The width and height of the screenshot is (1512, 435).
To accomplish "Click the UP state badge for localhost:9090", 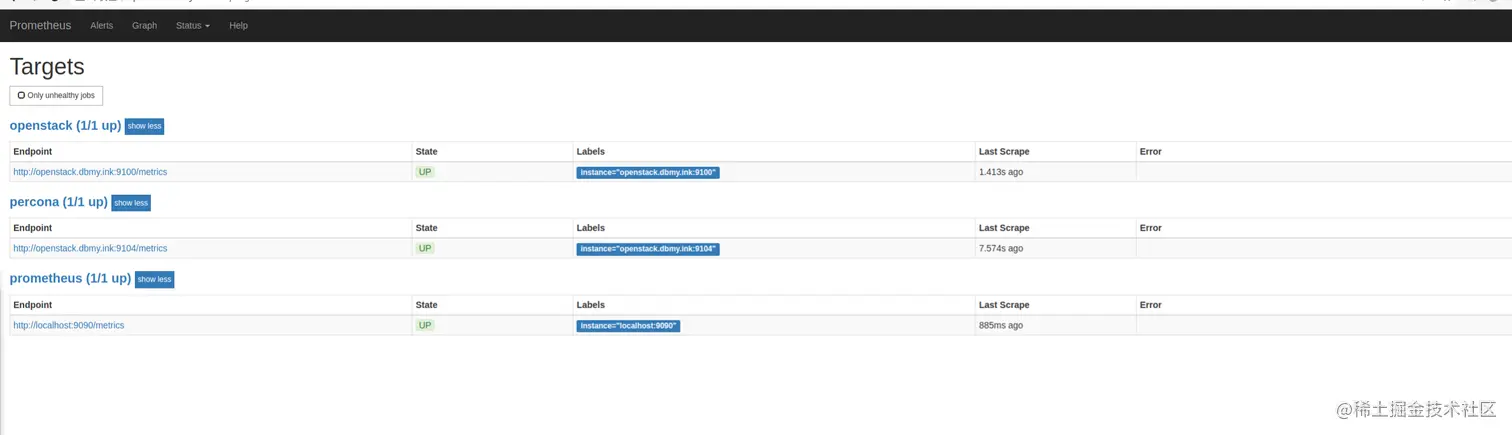I will (x=425, y=325).
